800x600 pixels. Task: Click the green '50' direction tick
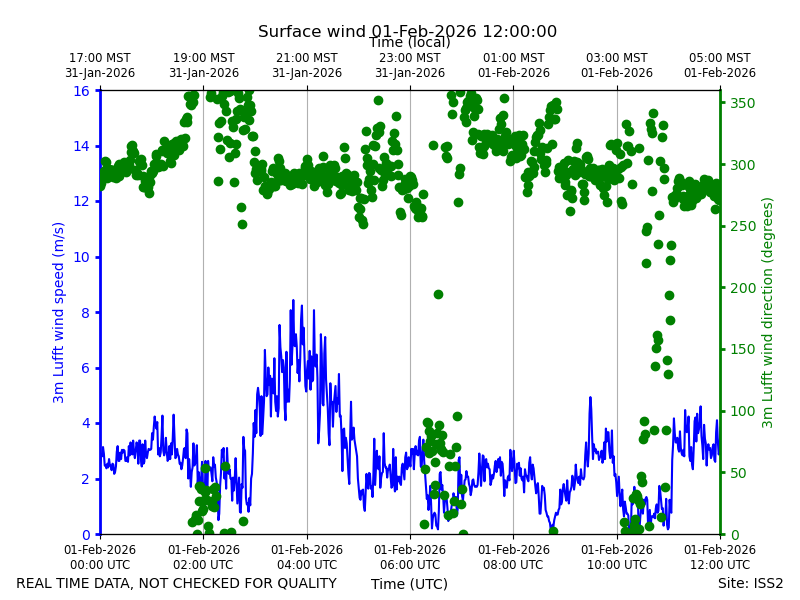(x=739, y=473)
